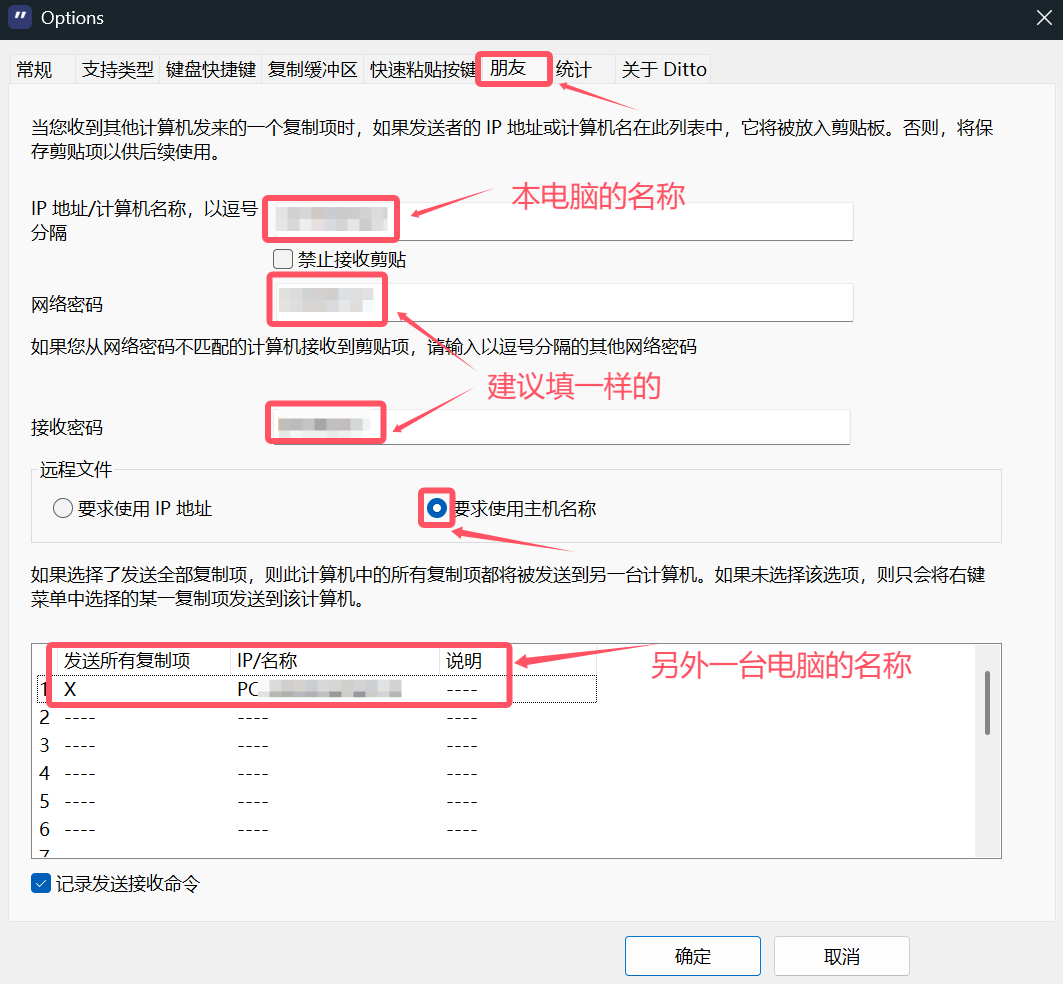Click the 发送所有复制项 column header

tap(127, 661)
